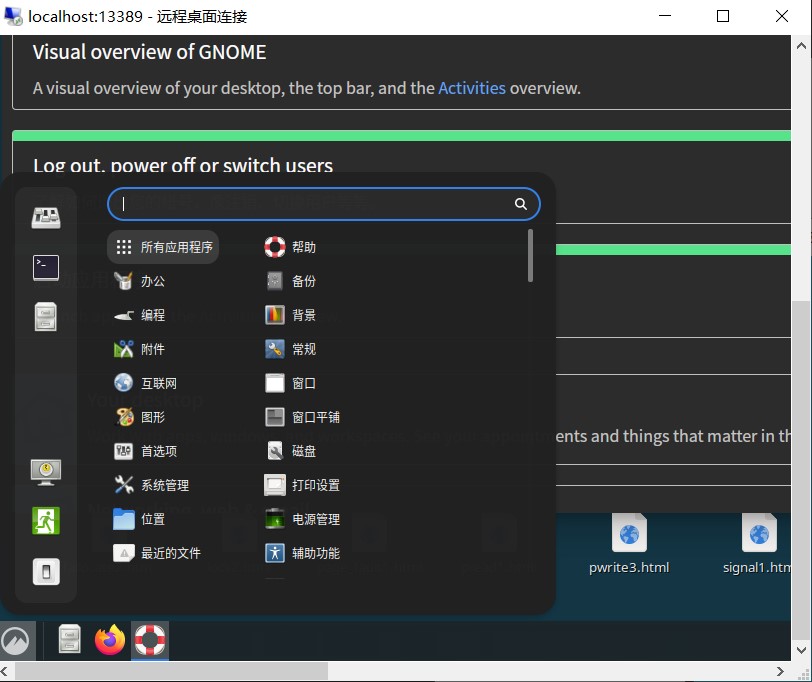Log out using the green exit icon

[46, 520]
